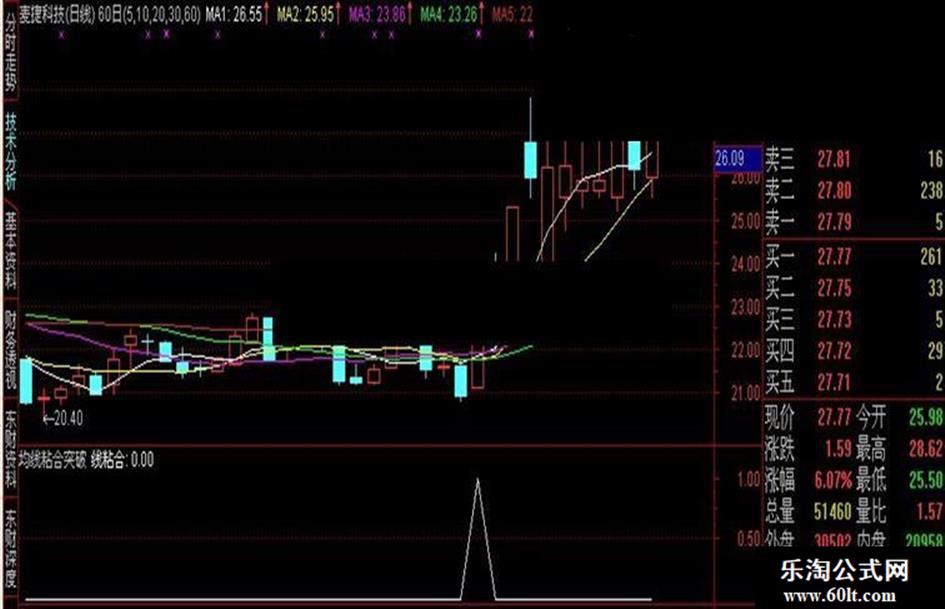
Task: Select the MA4: 23.26 indicator label
Action: point(449,14)
